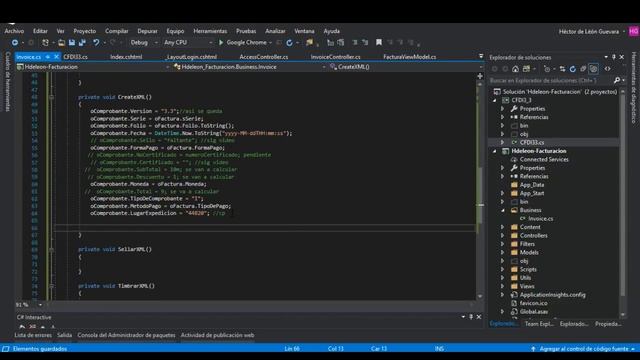This screenshot has width=640, height=360.
Task: Open the Google Chrome browser dropdown arrow
Action: [270, 42]
